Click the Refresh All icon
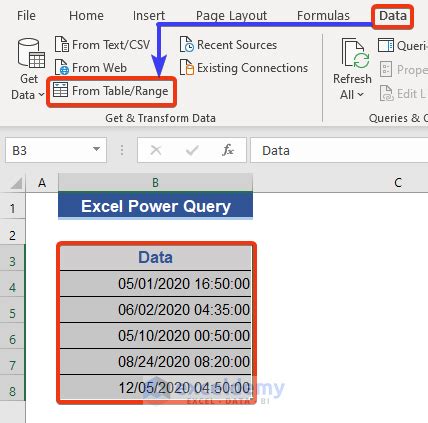Image resolution: width=428 pixels, height=423 pixels. (355, 53)
